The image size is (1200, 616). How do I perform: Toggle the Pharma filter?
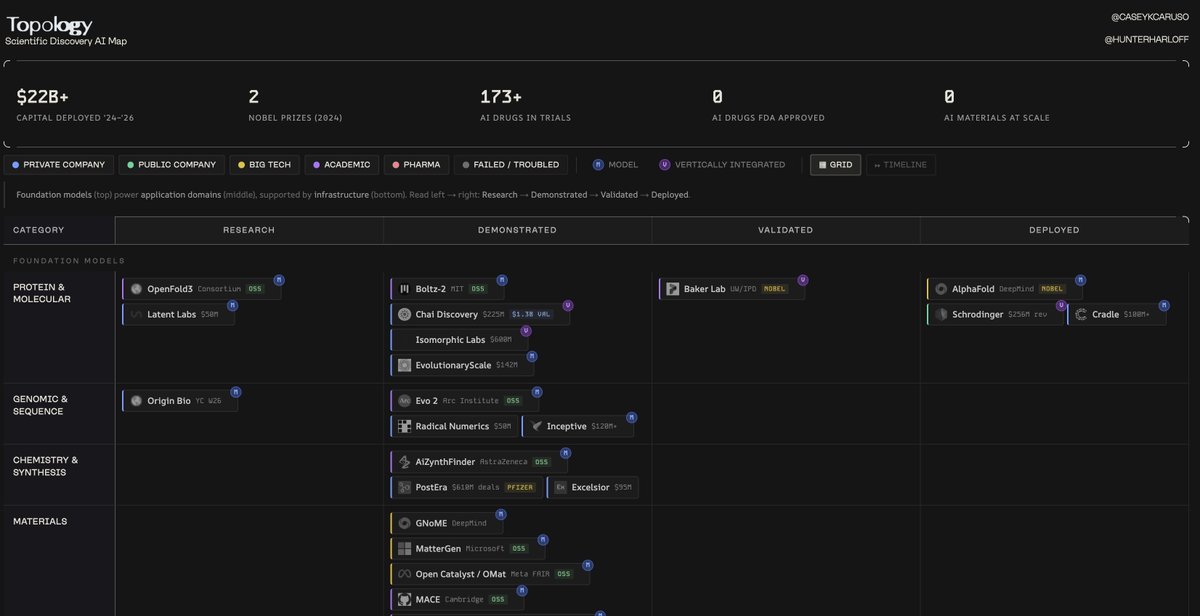(416, 165)
